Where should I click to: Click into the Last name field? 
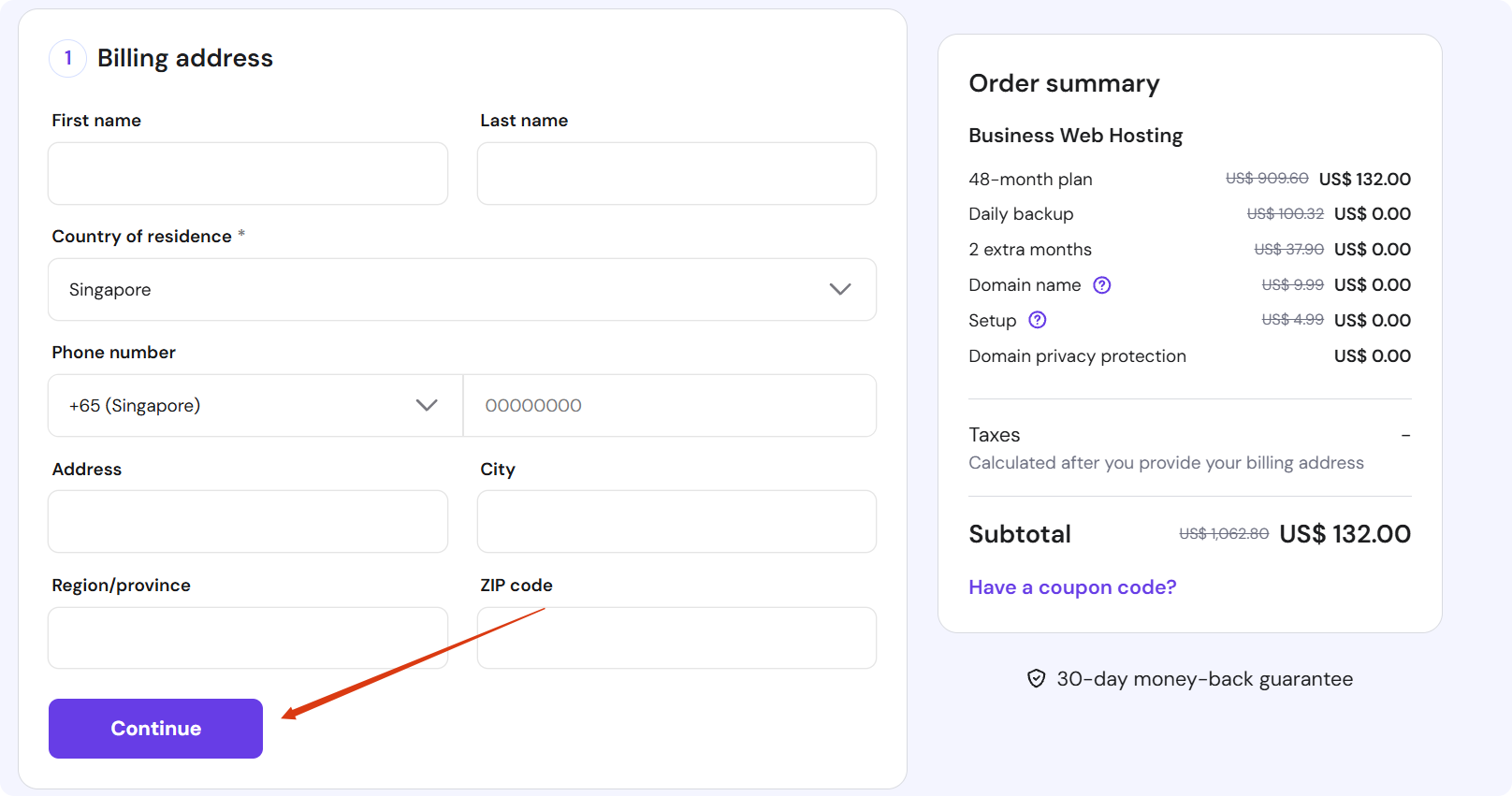[676, 174]
